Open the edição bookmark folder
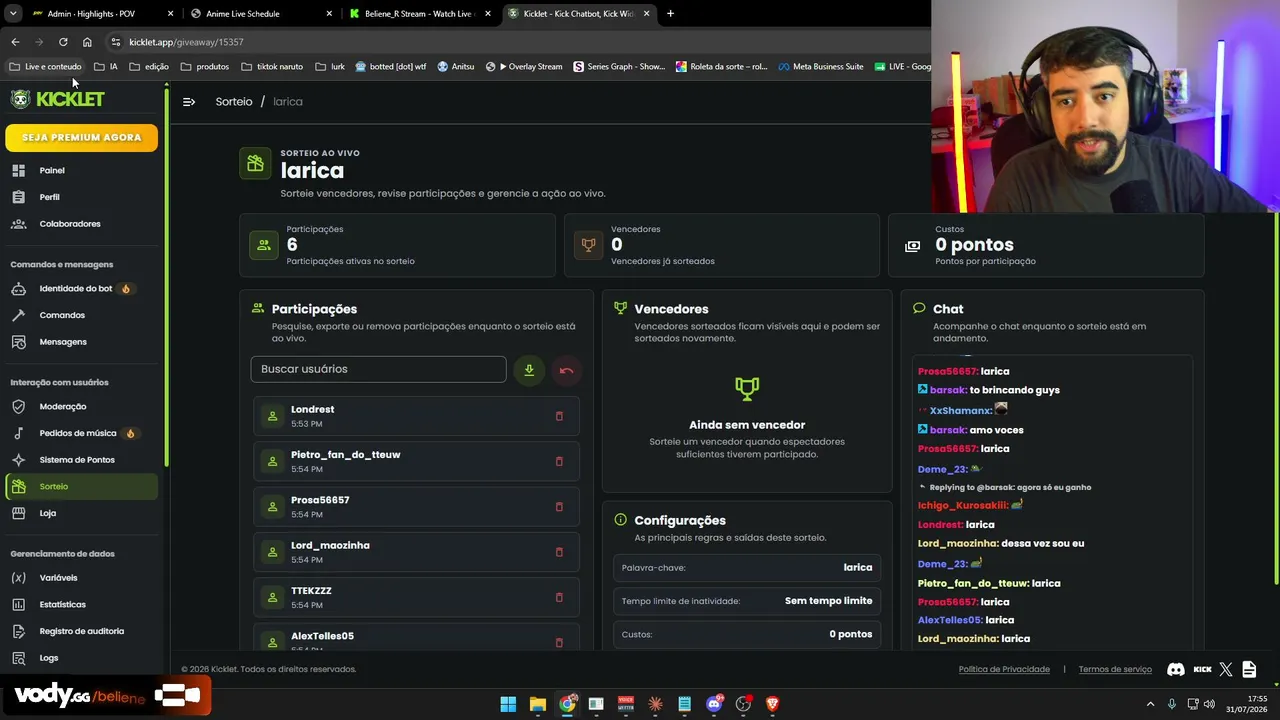Screen dimensions: 1280x720 (x=149, y=67)
